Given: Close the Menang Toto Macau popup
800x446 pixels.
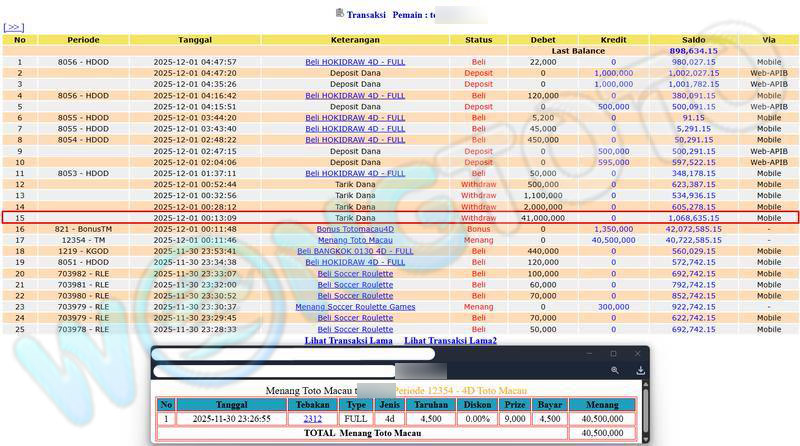Looking at the screenshot, I should click(x=636, y=353).
